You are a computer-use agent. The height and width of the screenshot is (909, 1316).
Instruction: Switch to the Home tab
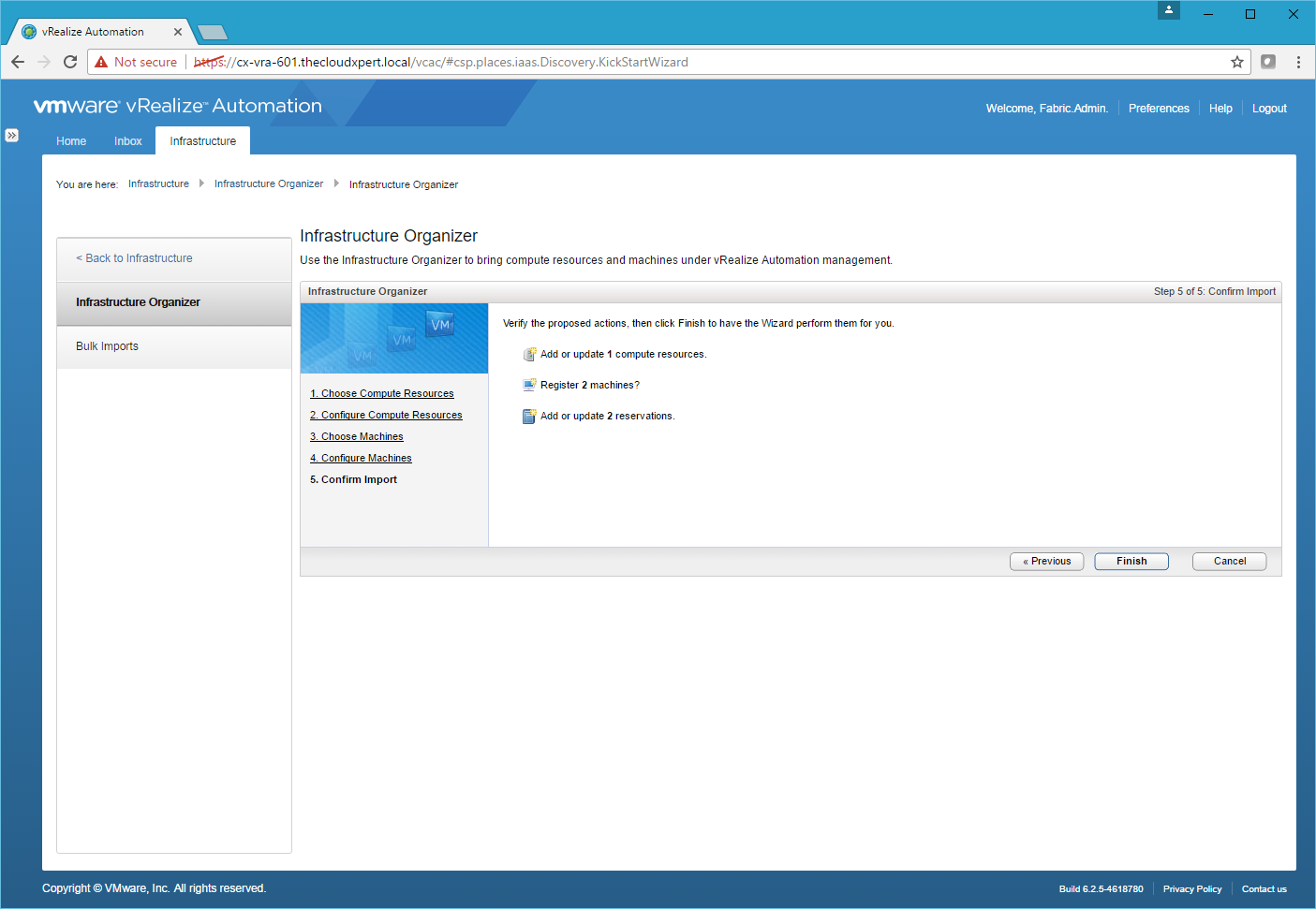(x=71, y=141)
